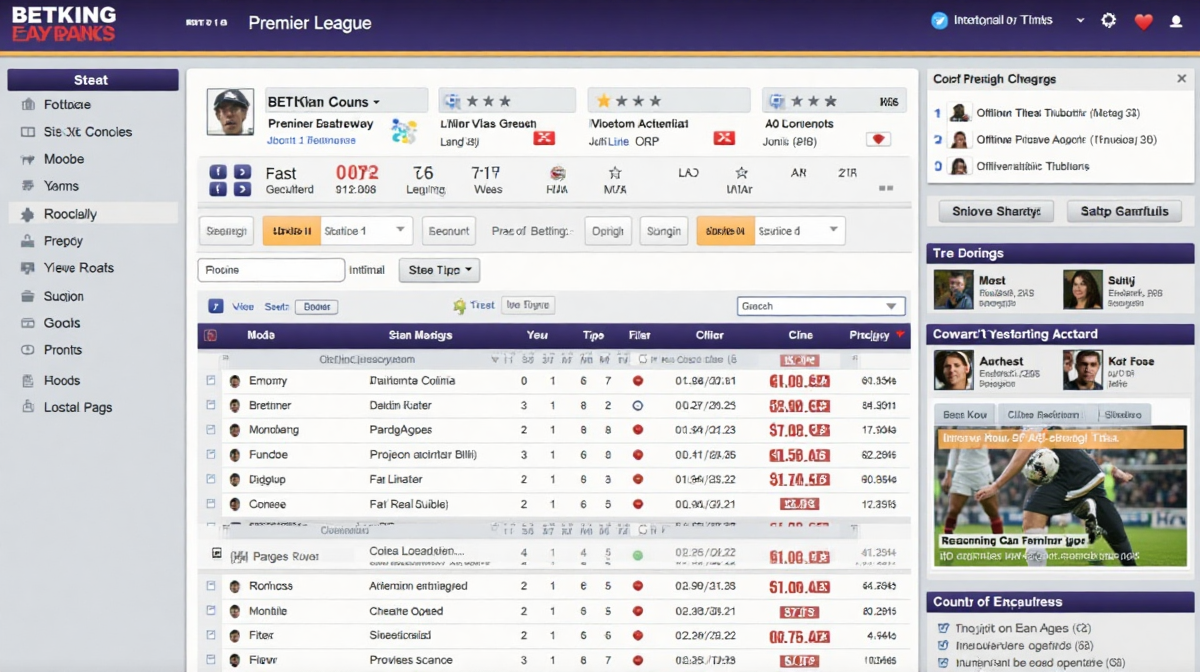
Task: Click the settings gear icon in header
Action: pos(1108,21)
